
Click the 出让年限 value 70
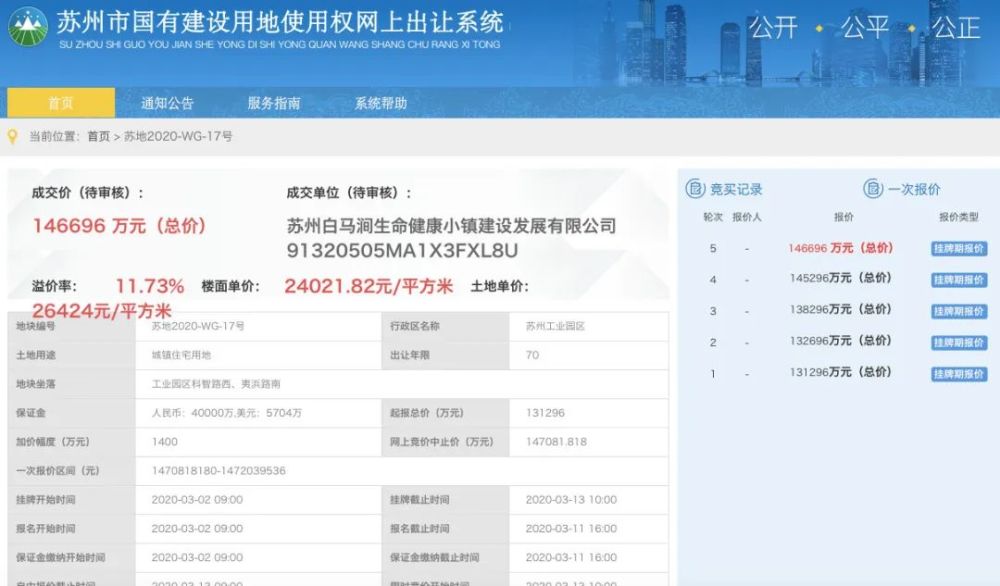coord(533,355)
